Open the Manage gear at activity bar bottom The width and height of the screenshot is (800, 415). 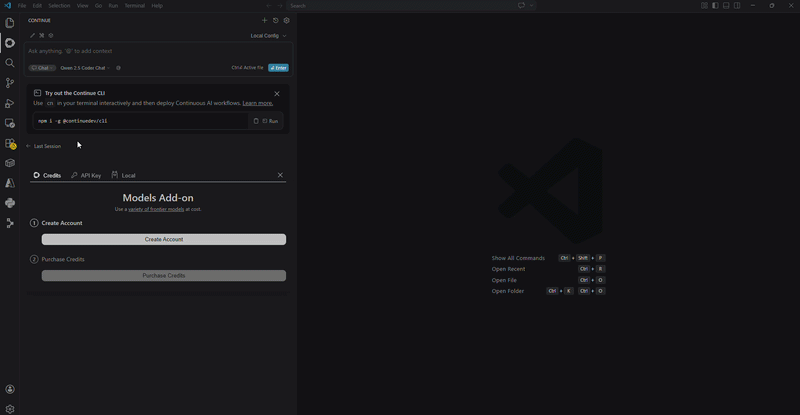point(10,409)
